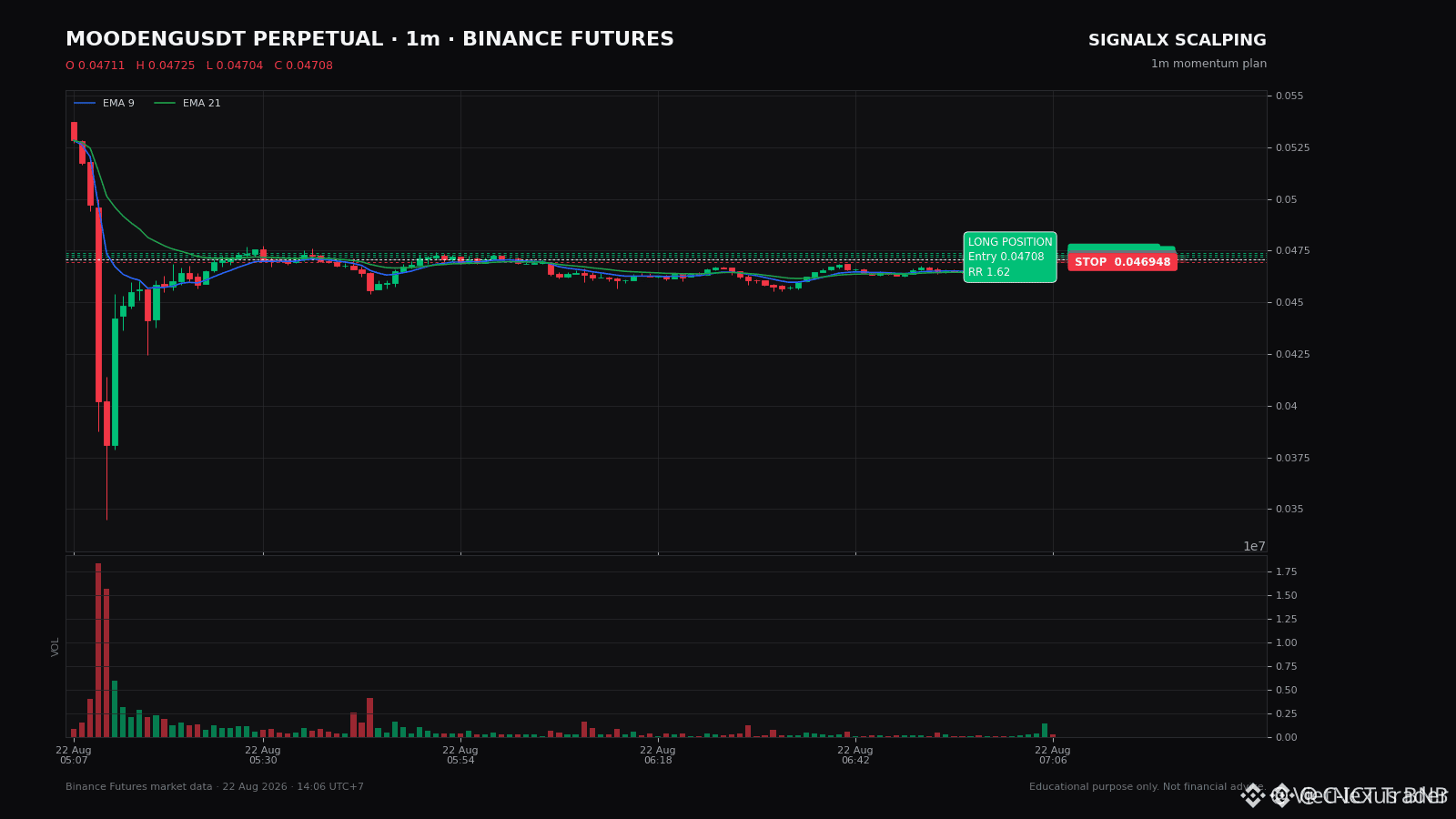Click the STOP 0.046948 price tag
Viewport: 1456px width, 819px height.
tap(1122, 262)
